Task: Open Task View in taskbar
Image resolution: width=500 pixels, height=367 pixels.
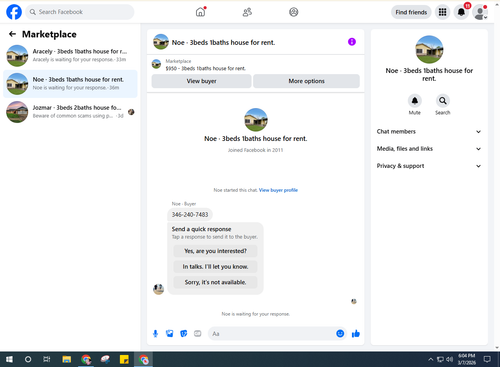Action: click(x=47, y=359)
